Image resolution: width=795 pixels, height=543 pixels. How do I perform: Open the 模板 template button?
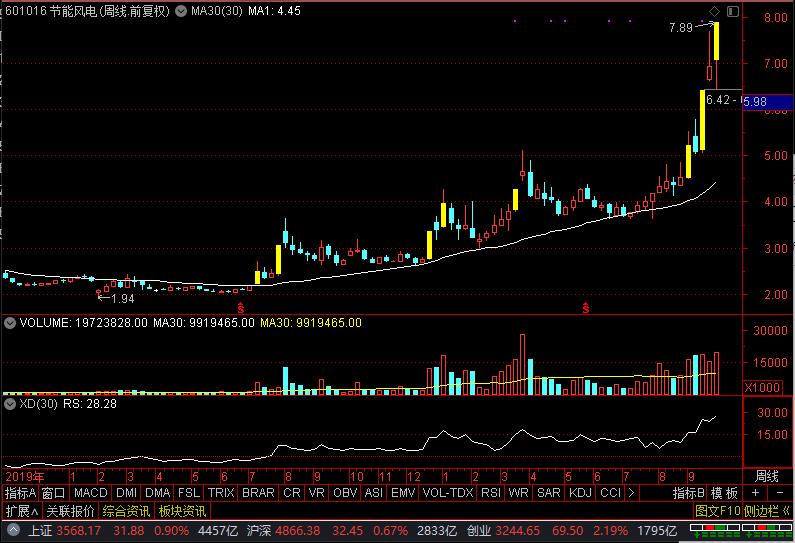point(724,493)
